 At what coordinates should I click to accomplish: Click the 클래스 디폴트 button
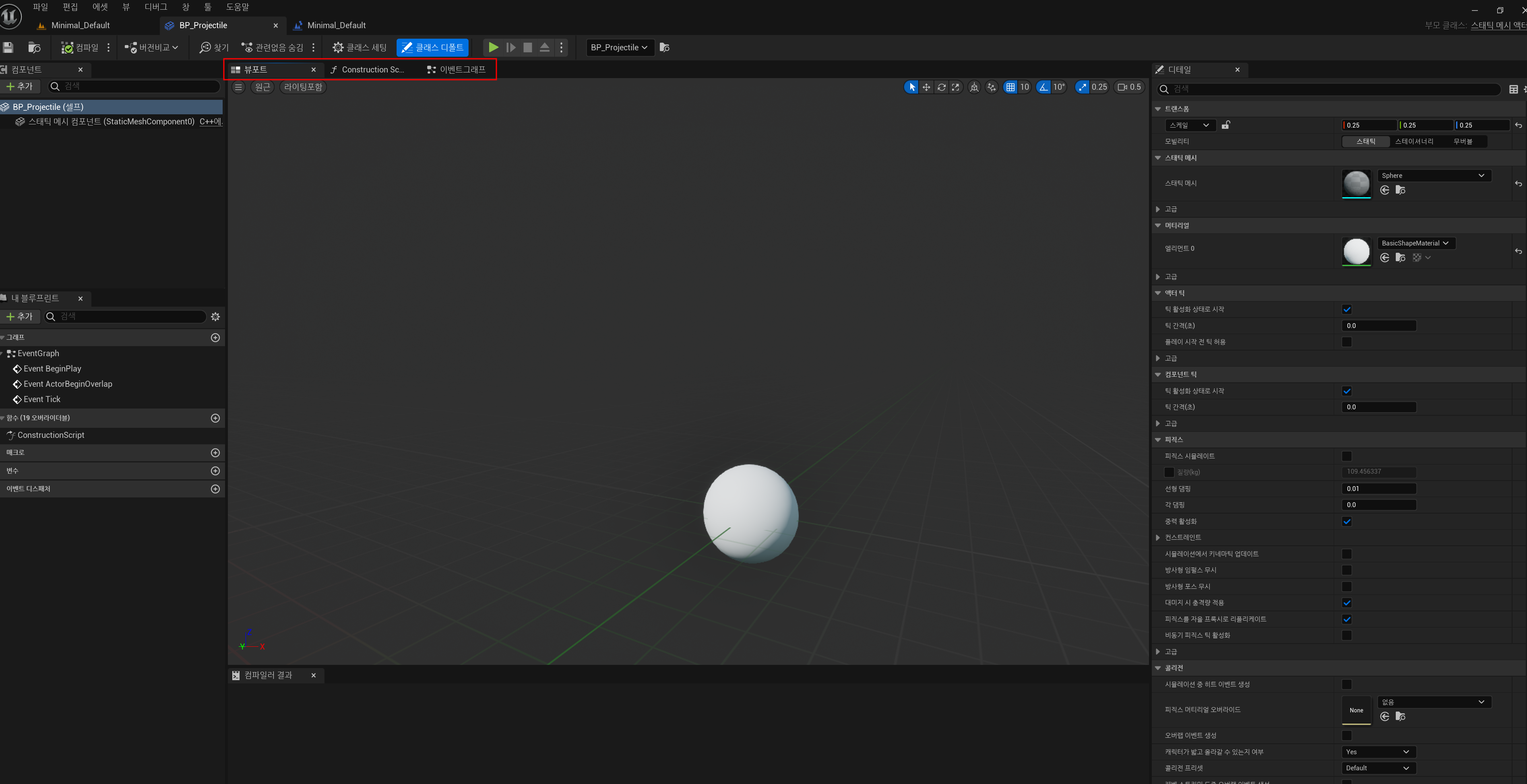coord(432,47)
